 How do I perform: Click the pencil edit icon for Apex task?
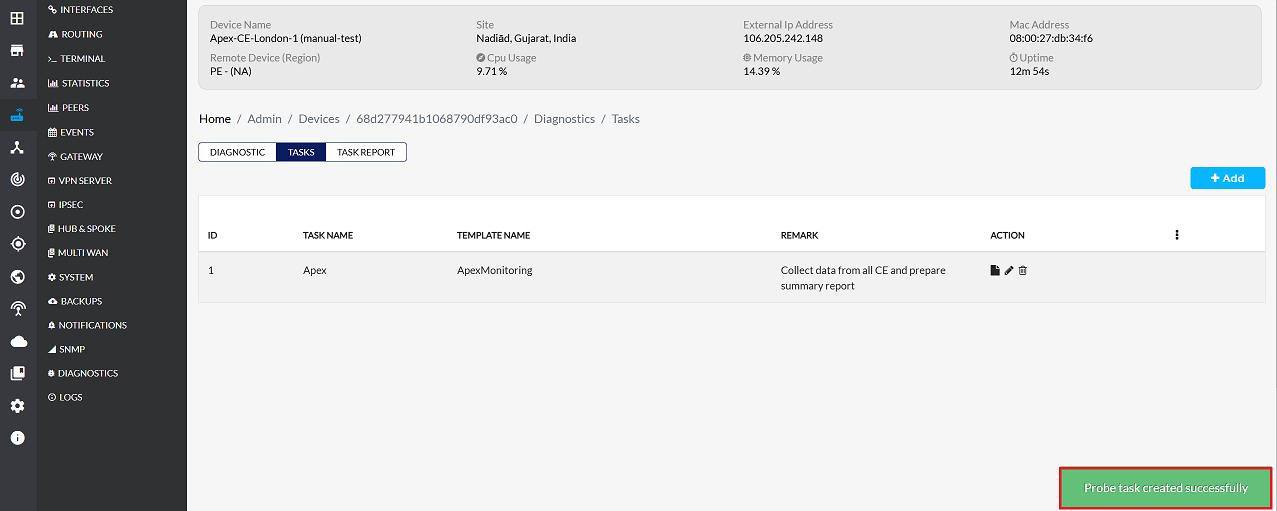(x=1009, y=271)
